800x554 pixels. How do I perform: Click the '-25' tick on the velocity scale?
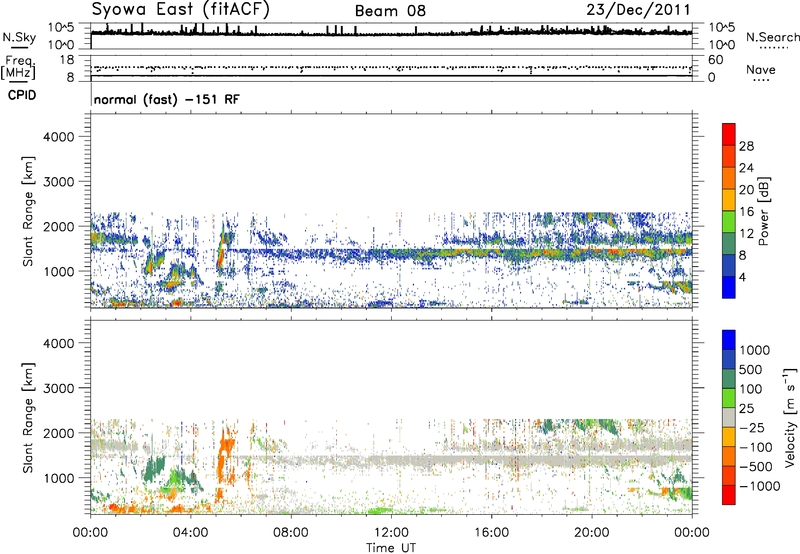point(751,428)
